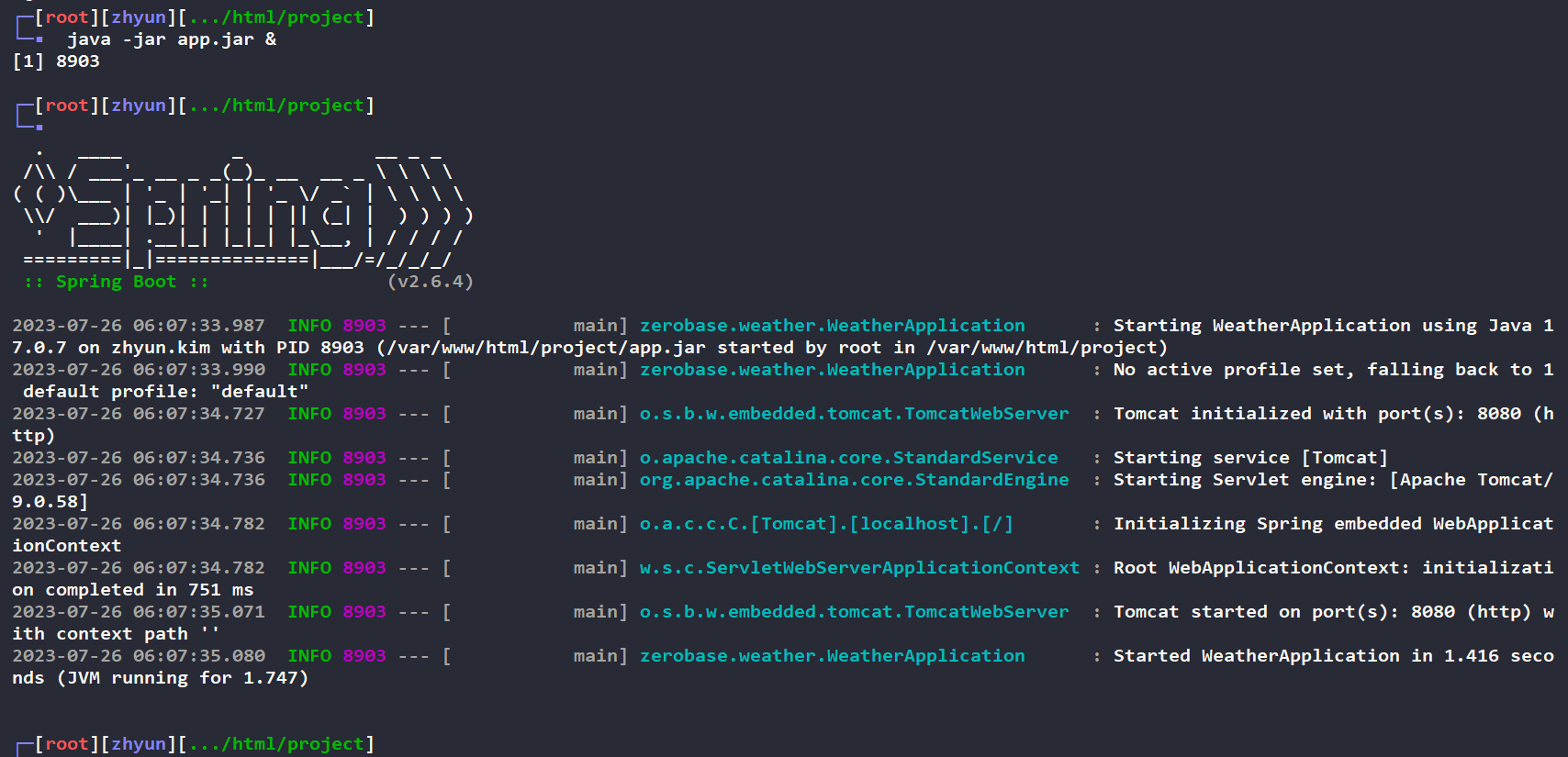Click timestamp '2023-07-26 06:07:34.727'
Image resolution: width=1568 pixels, height=757 pixels.
click(139, 414)
